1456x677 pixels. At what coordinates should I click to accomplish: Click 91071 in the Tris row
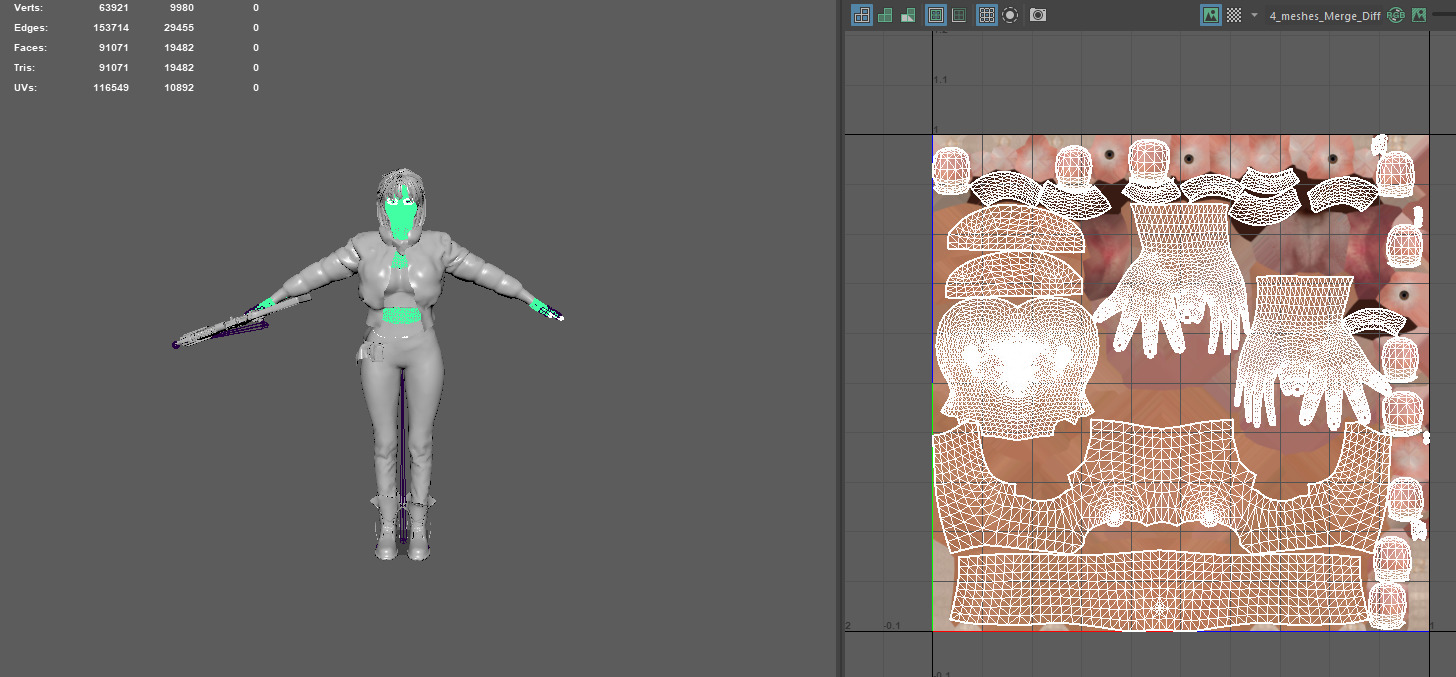tap(113, 68)
